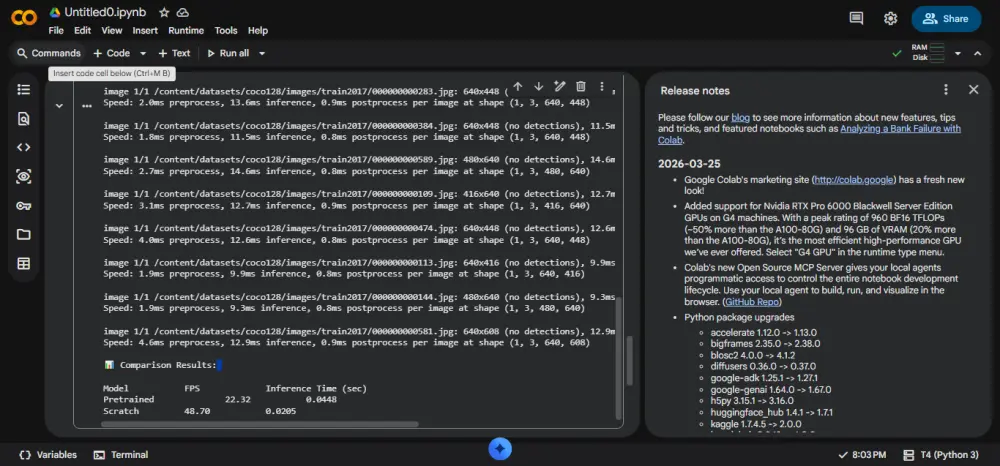The image size is (1000, 466).
Task: Click Run all
Action: (x=228, y=54)
